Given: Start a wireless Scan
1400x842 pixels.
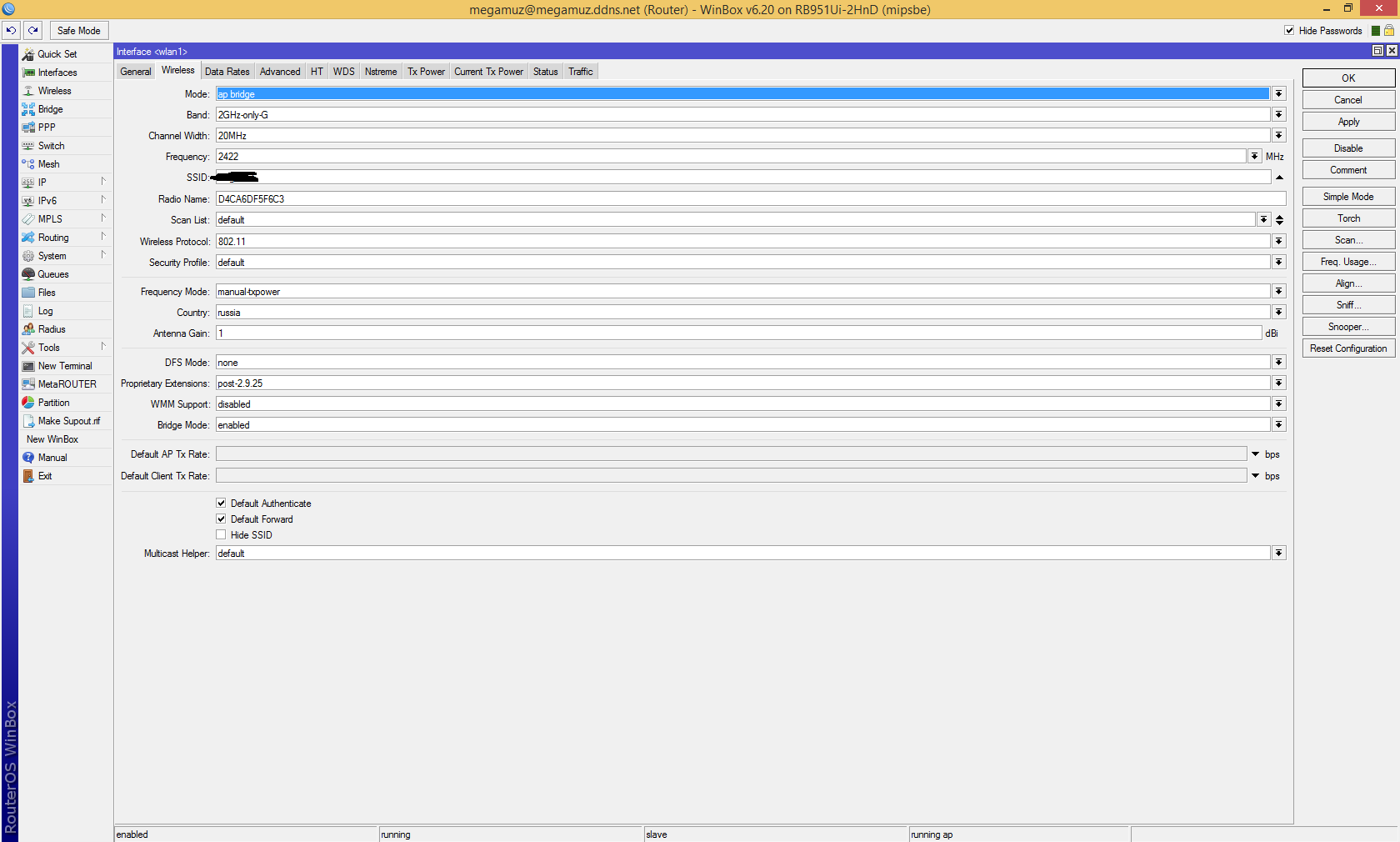Looking at the screenshot, I should point(1347,239).
